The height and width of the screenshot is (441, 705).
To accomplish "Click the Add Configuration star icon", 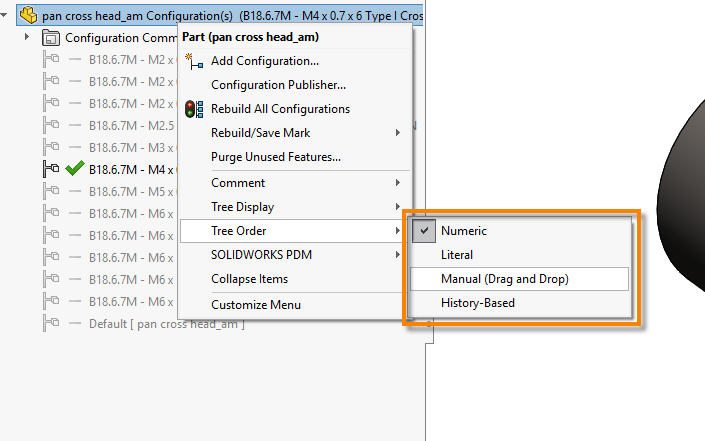I will 194,61.
